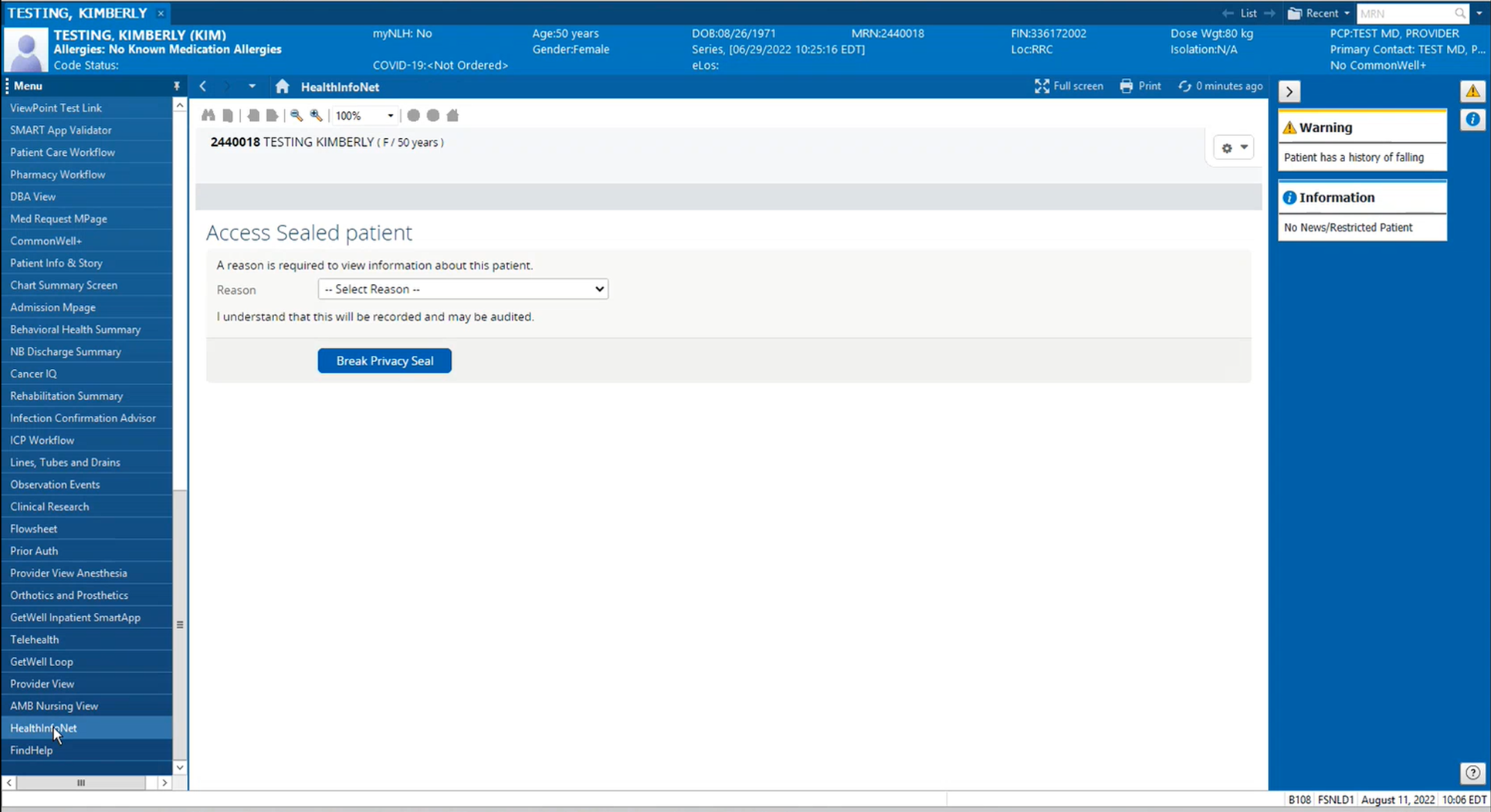This screenshot has height=812, width=1491.
Task: Click the yellow warning triangle side button
Action: (1472, 92)
